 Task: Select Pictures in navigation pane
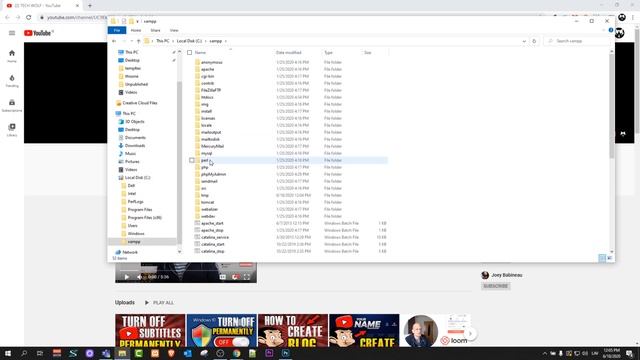132,162
